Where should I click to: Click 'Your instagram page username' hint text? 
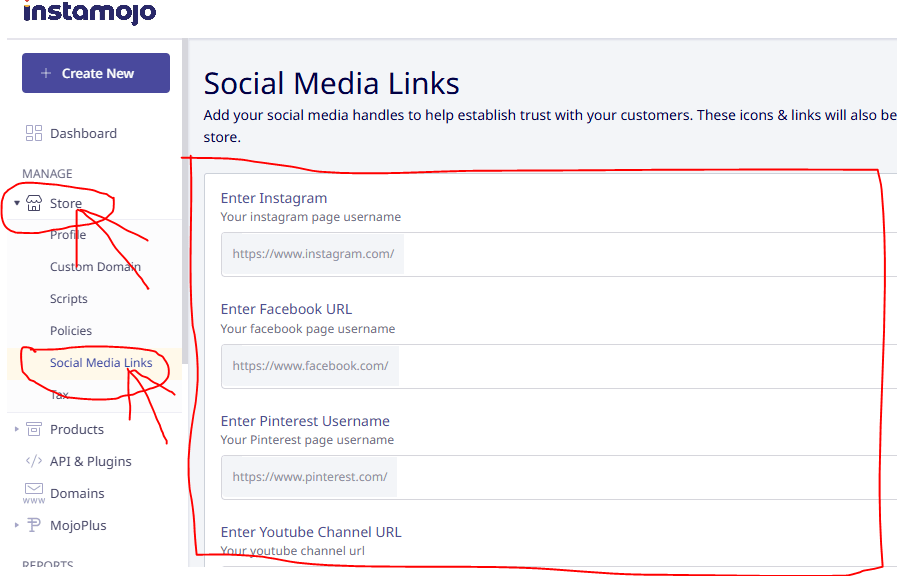(311, 217)
